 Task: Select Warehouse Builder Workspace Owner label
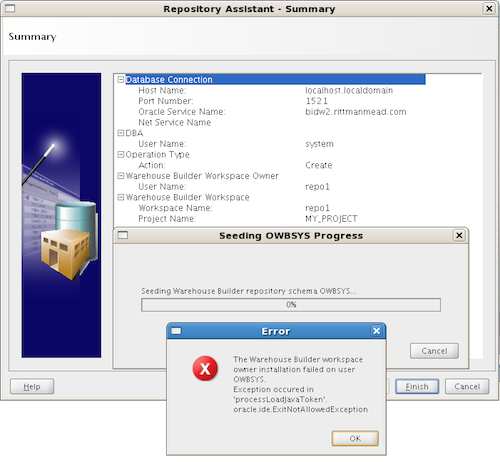(202, 176)
